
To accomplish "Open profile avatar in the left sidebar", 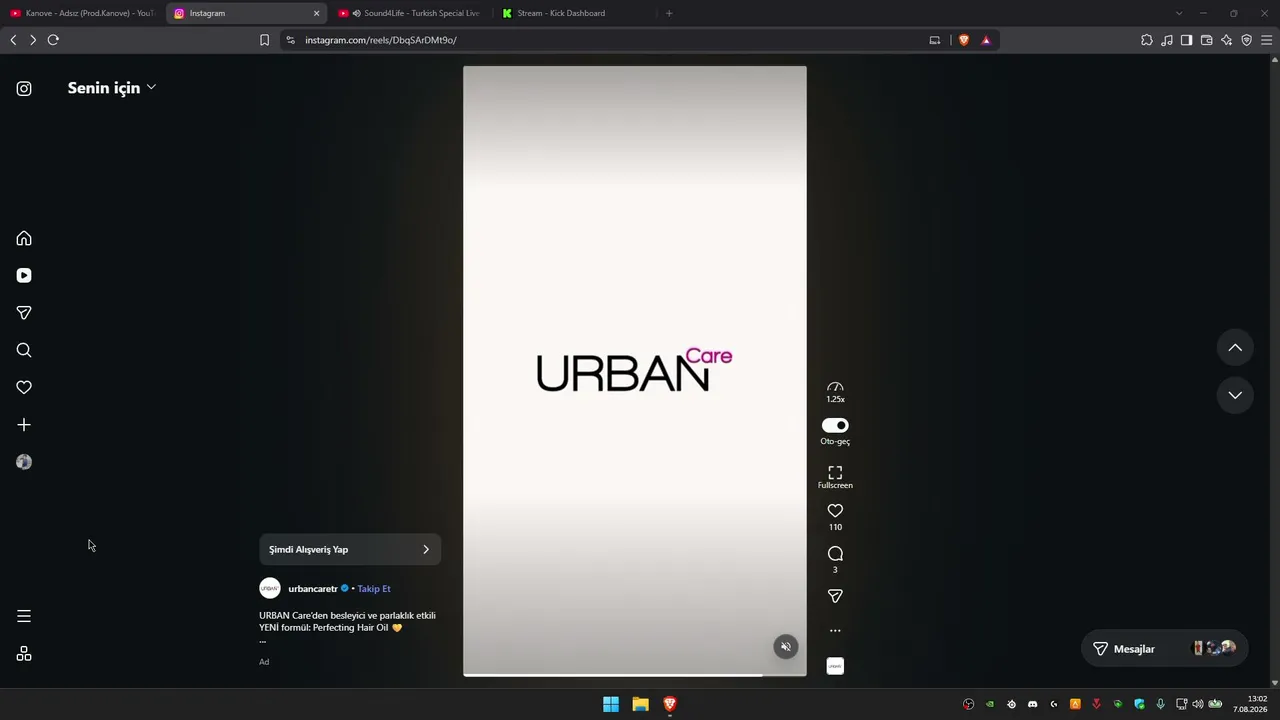I will tap(24, 462).
